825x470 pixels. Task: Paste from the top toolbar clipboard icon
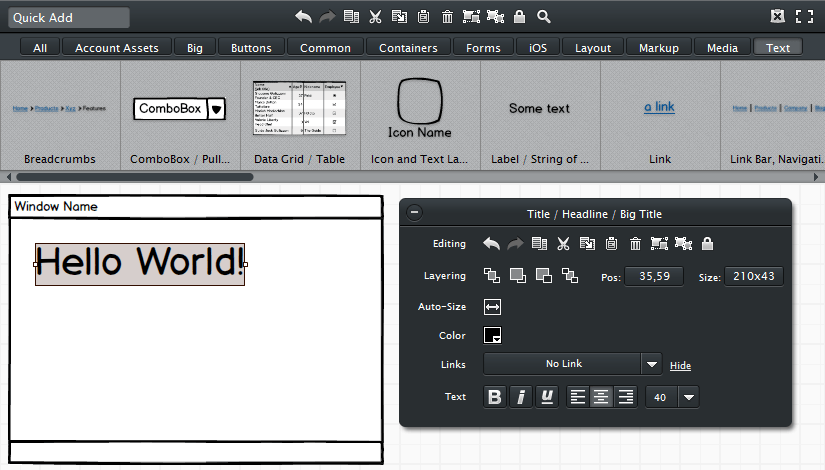point(423,17)
